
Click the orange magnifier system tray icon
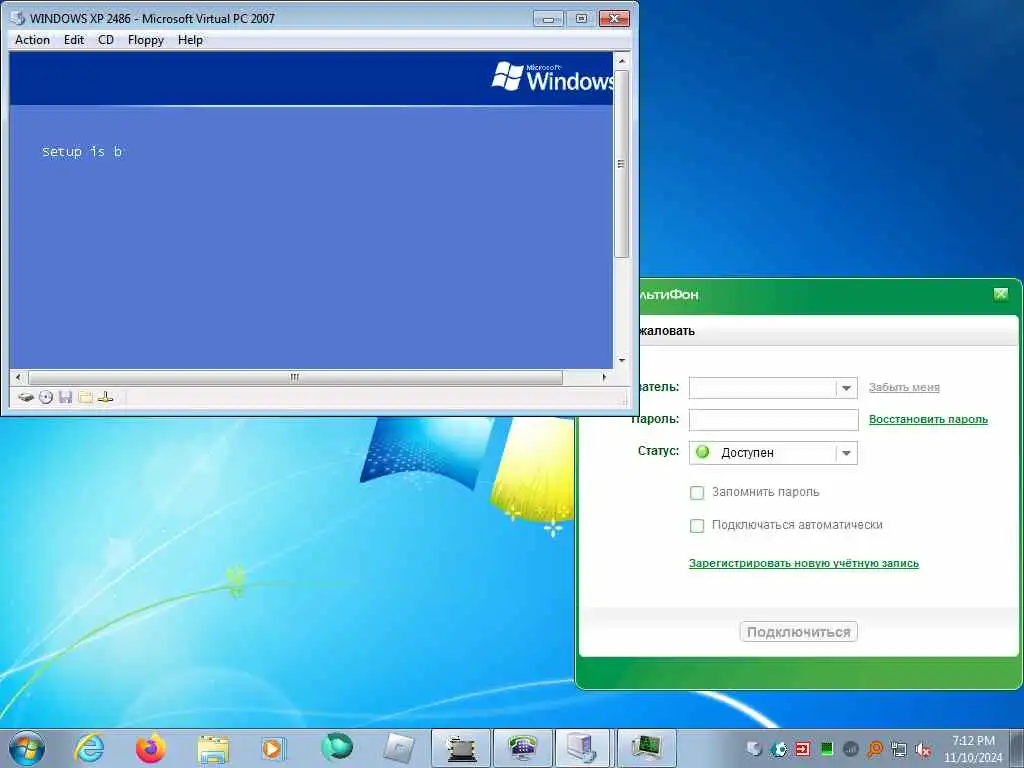(874, 748)
